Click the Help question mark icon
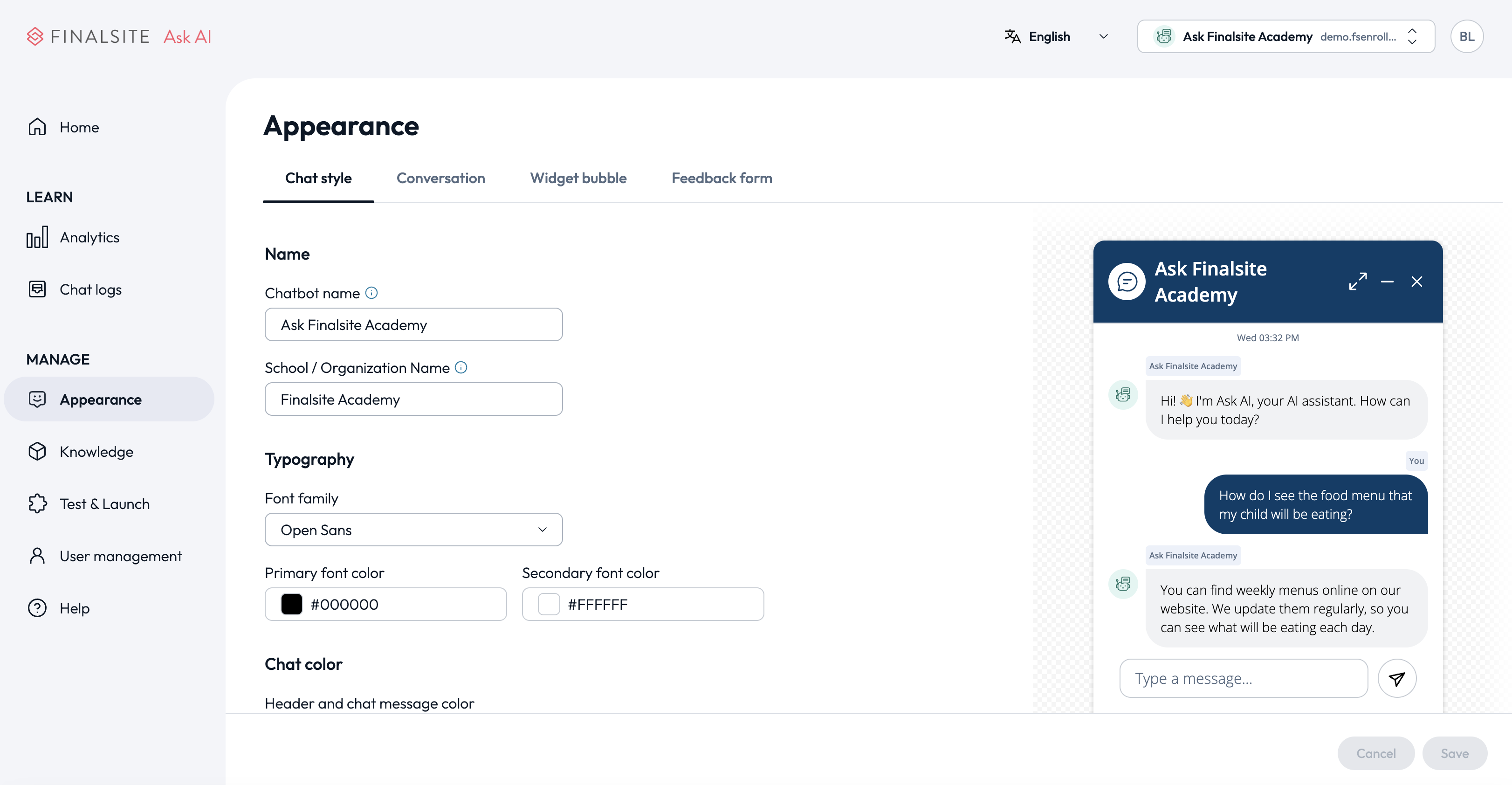 pos(37,608)
